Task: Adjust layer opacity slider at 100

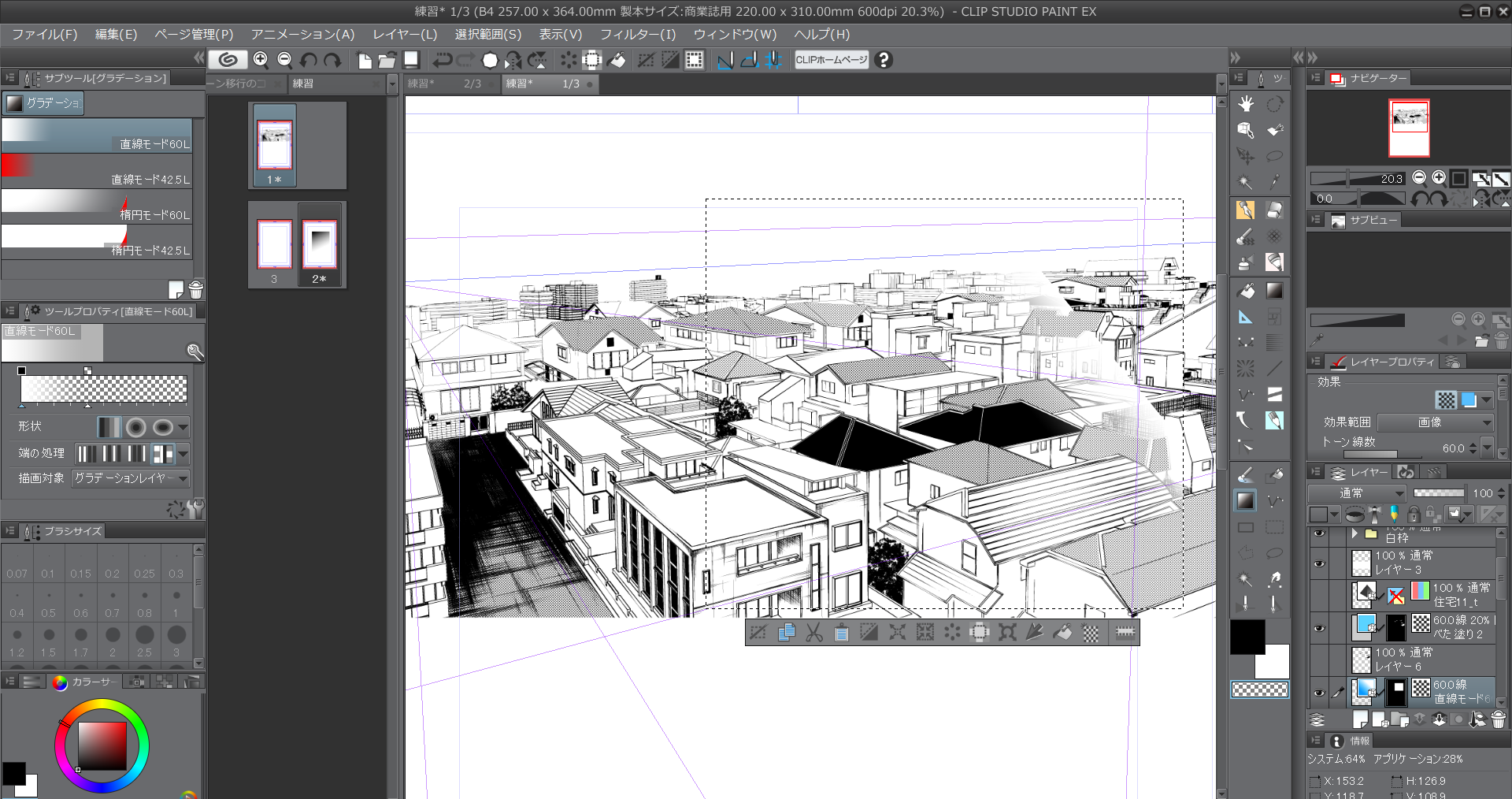Action: [x=1439, y=493]
